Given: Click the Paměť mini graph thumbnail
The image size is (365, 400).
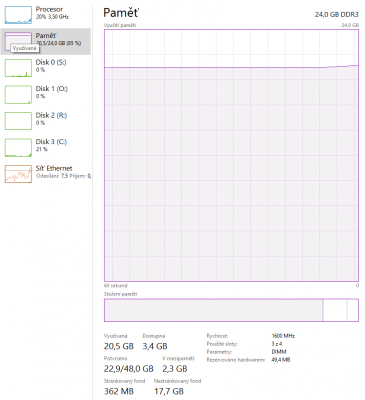Looking at the screenshot, I should point(18,41).
